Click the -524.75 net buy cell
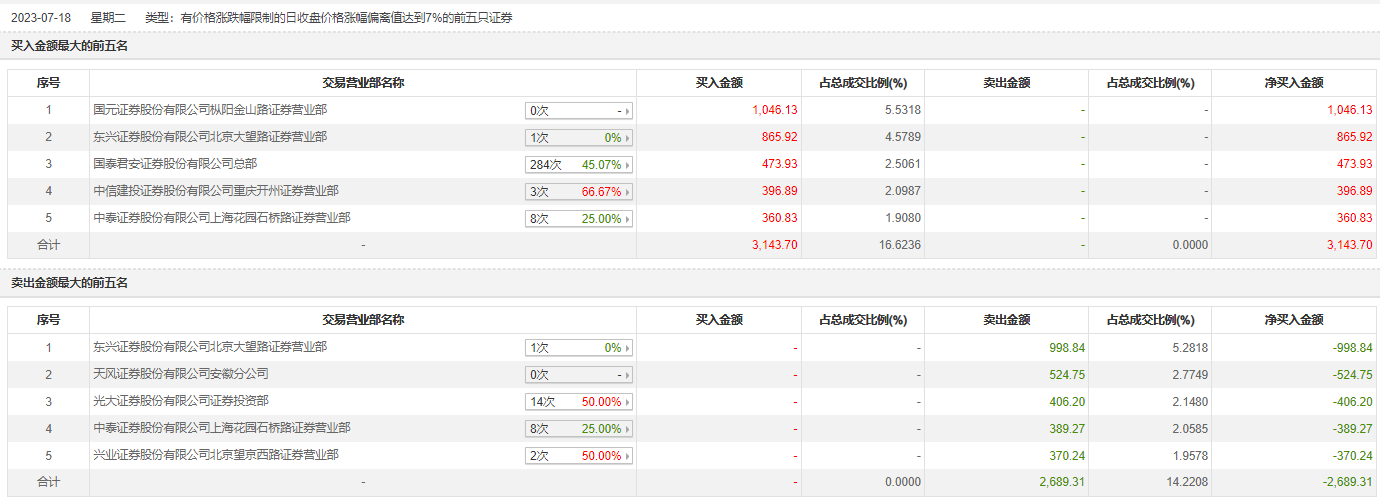 click(1353, 375)
